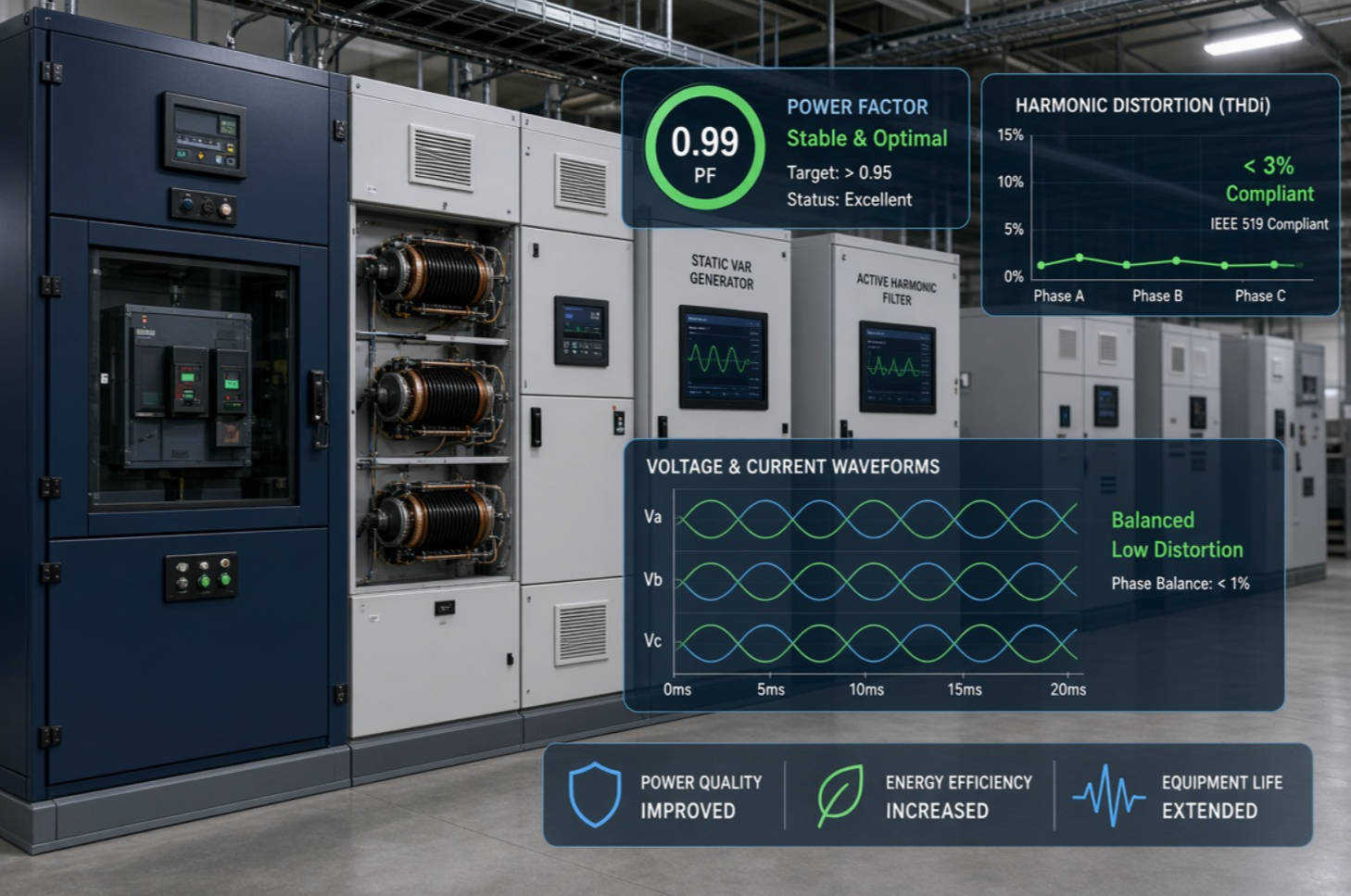Click the 'Target: > 0.95' line
Viewport: 1351px width, 896px height.
tap(839, 172)
